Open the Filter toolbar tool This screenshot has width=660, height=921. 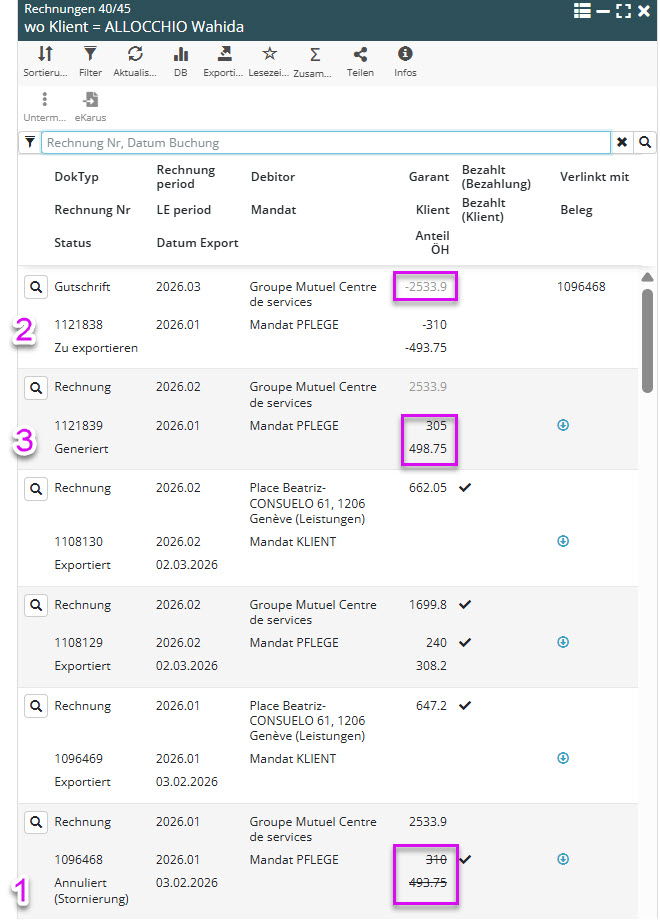click(x=90, y=55)
